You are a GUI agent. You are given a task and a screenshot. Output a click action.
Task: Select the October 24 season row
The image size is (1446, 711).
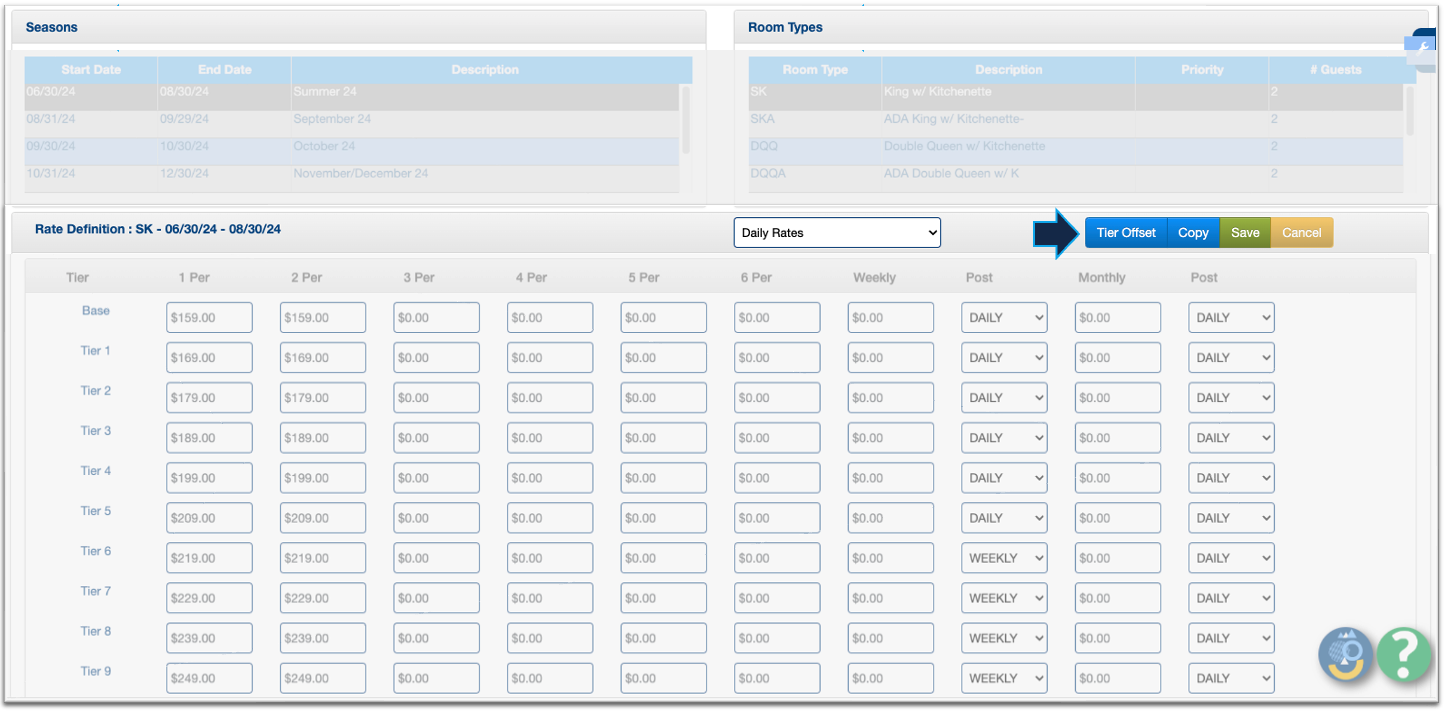point(350,146)
